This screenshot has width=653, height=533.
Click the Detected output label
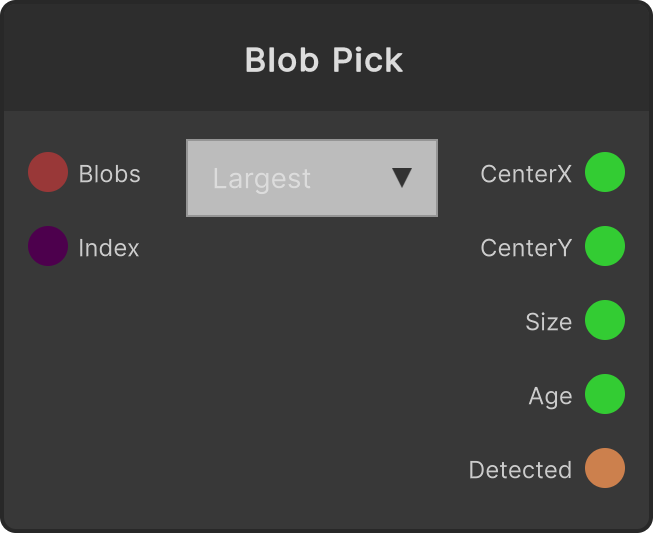click(x=520, y=470)
